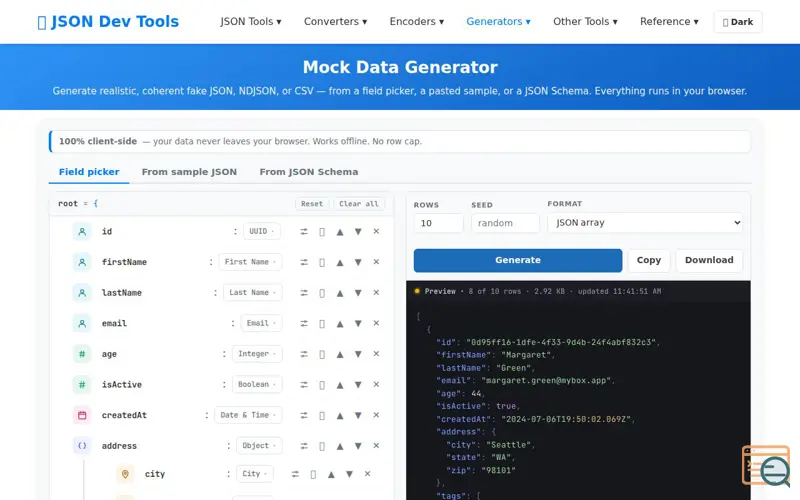Click the firstName field name
Viewport: 800px width, 500px height.
124,262
